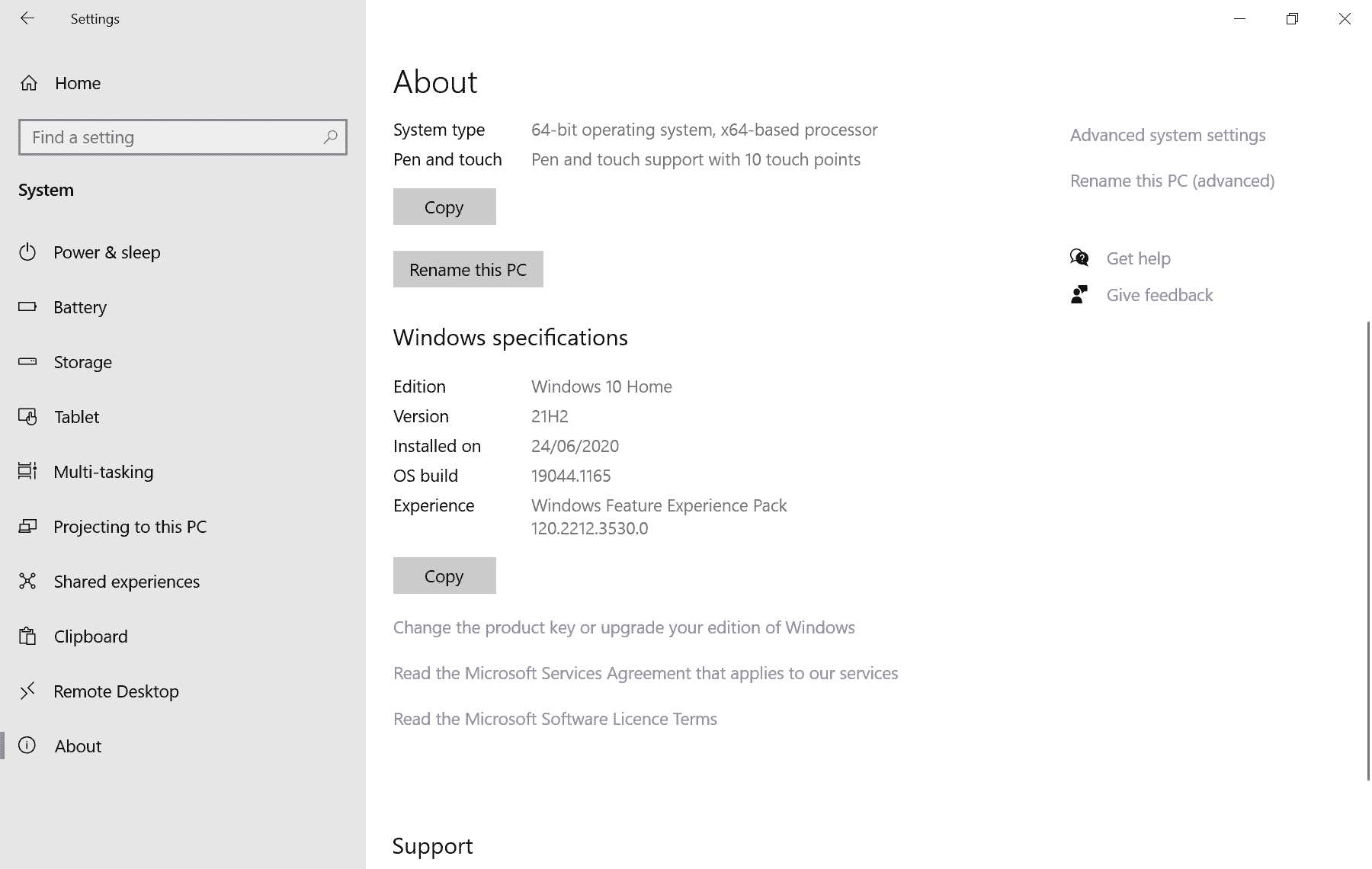
Task: Click the Get help speech-bubble icon
Action: [1079, 258]
